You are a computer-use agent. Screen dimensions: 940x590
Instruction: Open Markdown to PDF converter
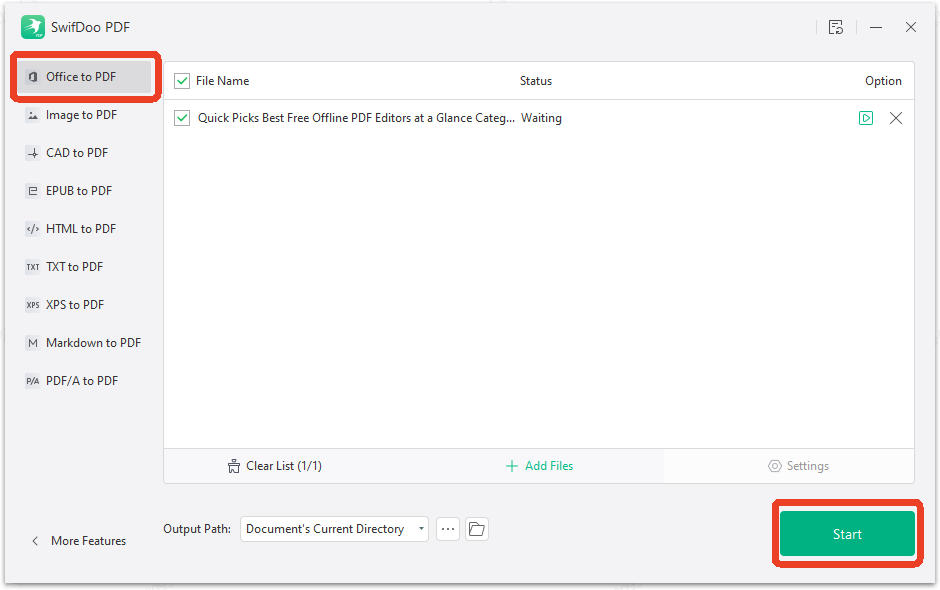(x=85, y=343)
